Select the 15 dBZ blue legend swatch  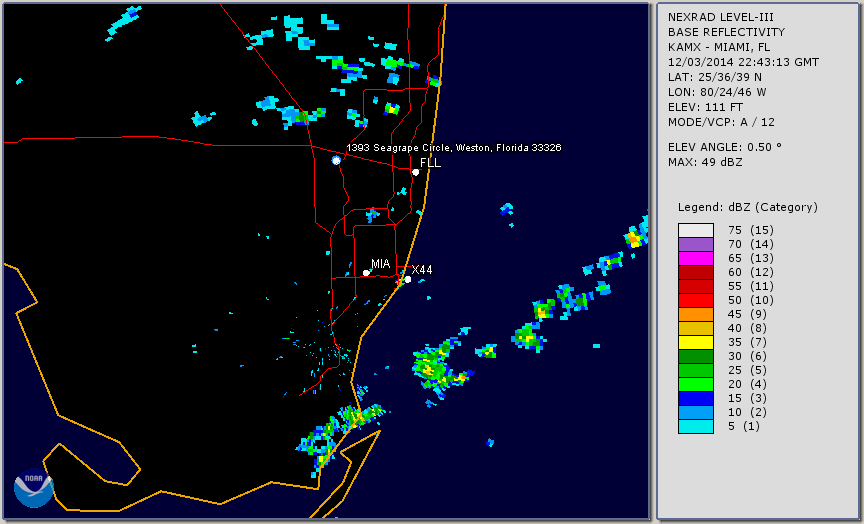pyautogui.click(x=696, y=398)
